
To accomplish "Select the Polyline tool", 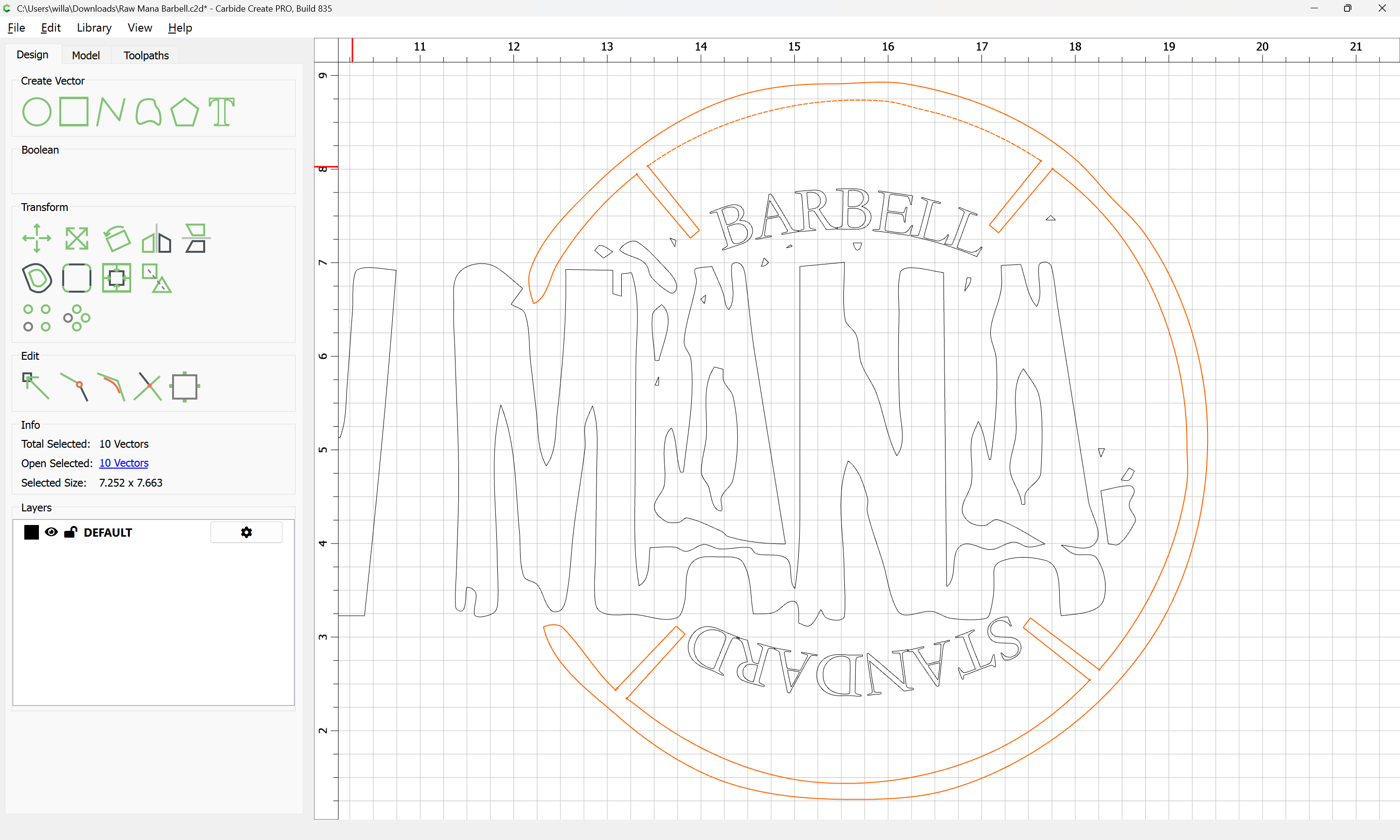I will 110,111.
